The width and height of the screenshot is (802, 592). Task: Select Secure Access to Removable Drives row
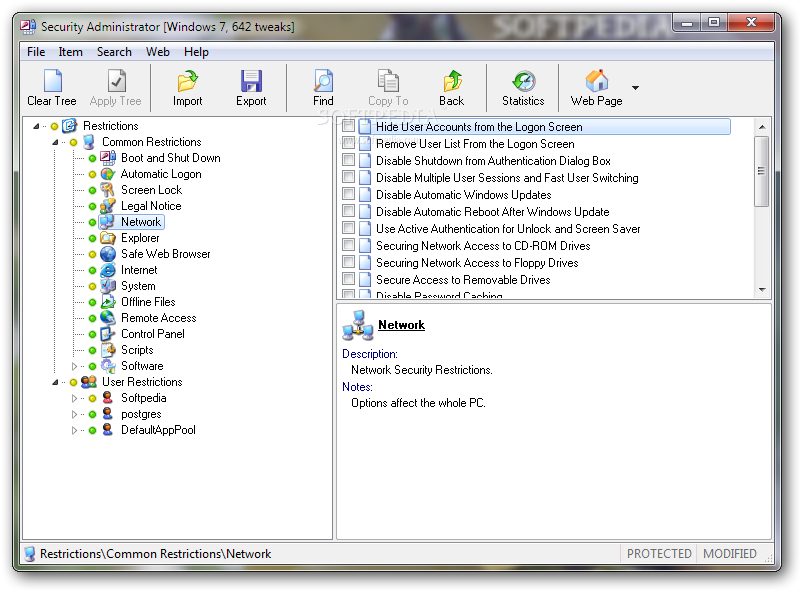(x=463, y=280)
